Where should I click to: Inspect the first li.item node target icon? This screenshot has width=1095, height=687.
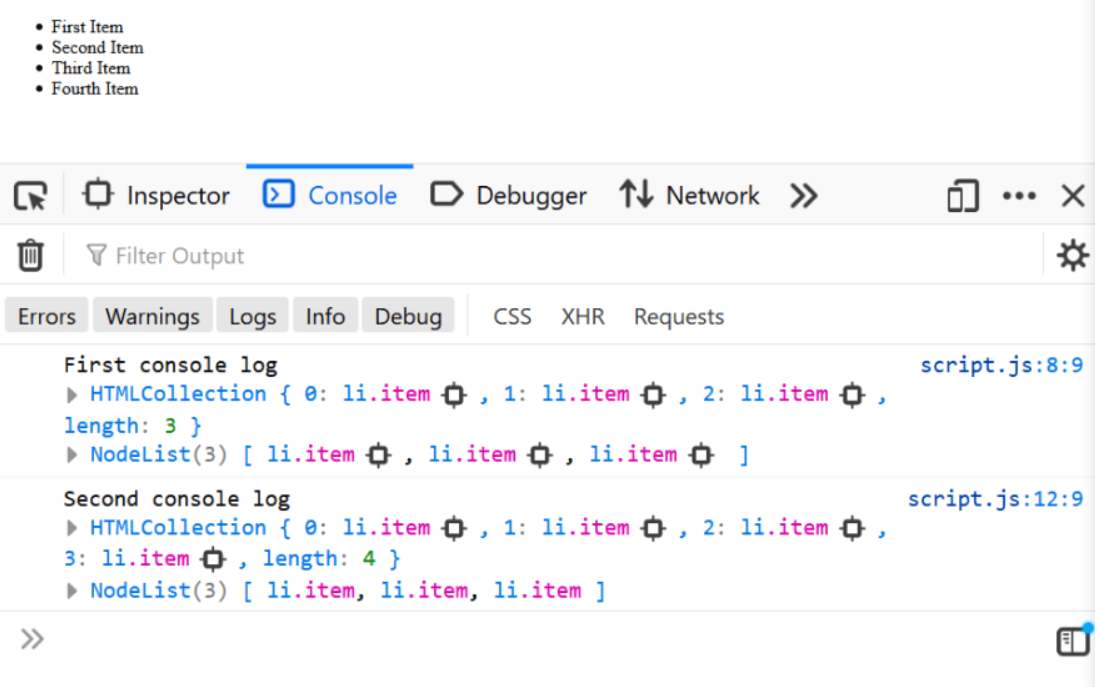(453, 394)
